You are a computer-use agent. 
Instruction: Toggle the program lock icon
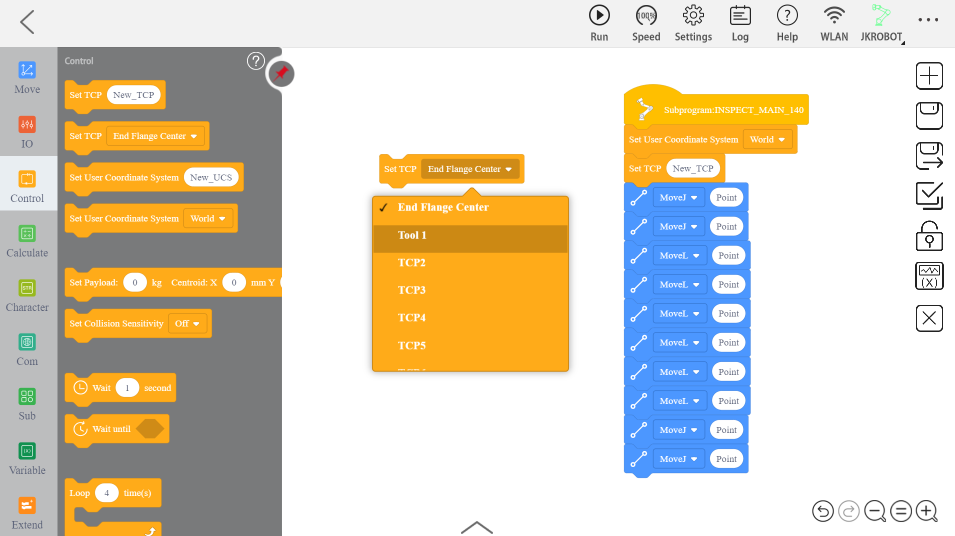(x=930, y=236)
